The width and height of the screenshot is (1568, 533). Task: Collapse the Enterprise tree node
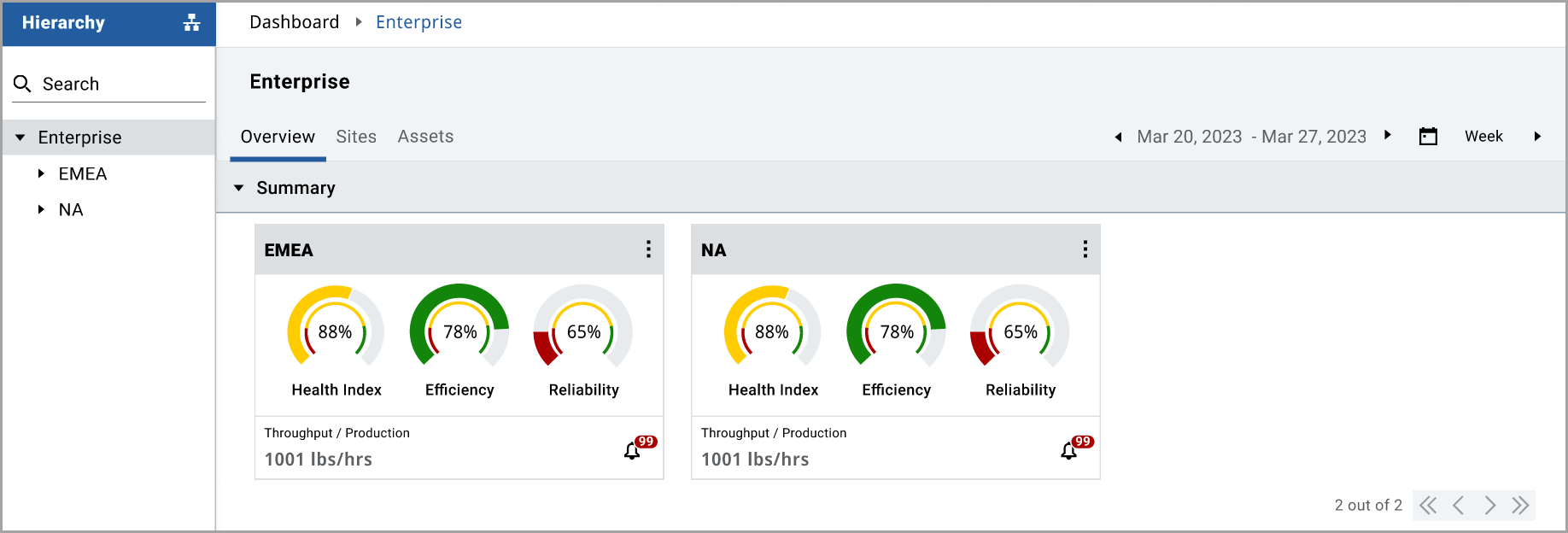pos(20,138)
